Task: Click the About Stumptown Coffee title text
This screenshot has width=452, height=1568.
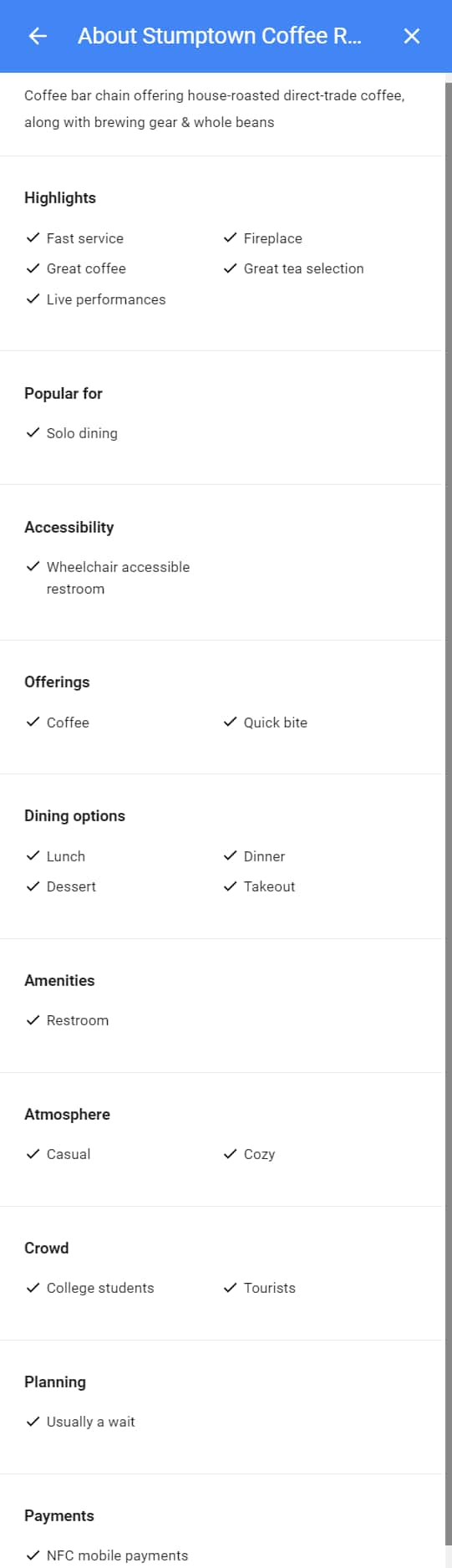Action: coord(220,36)
